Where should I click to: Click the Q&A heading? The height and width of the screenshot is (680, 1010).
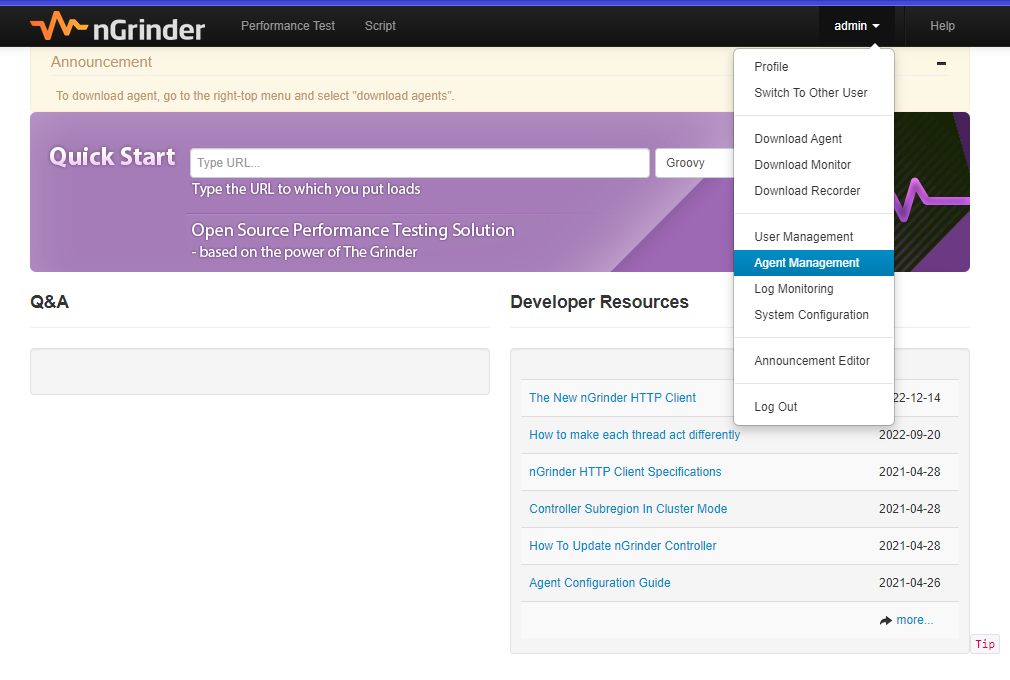(50, 302)
